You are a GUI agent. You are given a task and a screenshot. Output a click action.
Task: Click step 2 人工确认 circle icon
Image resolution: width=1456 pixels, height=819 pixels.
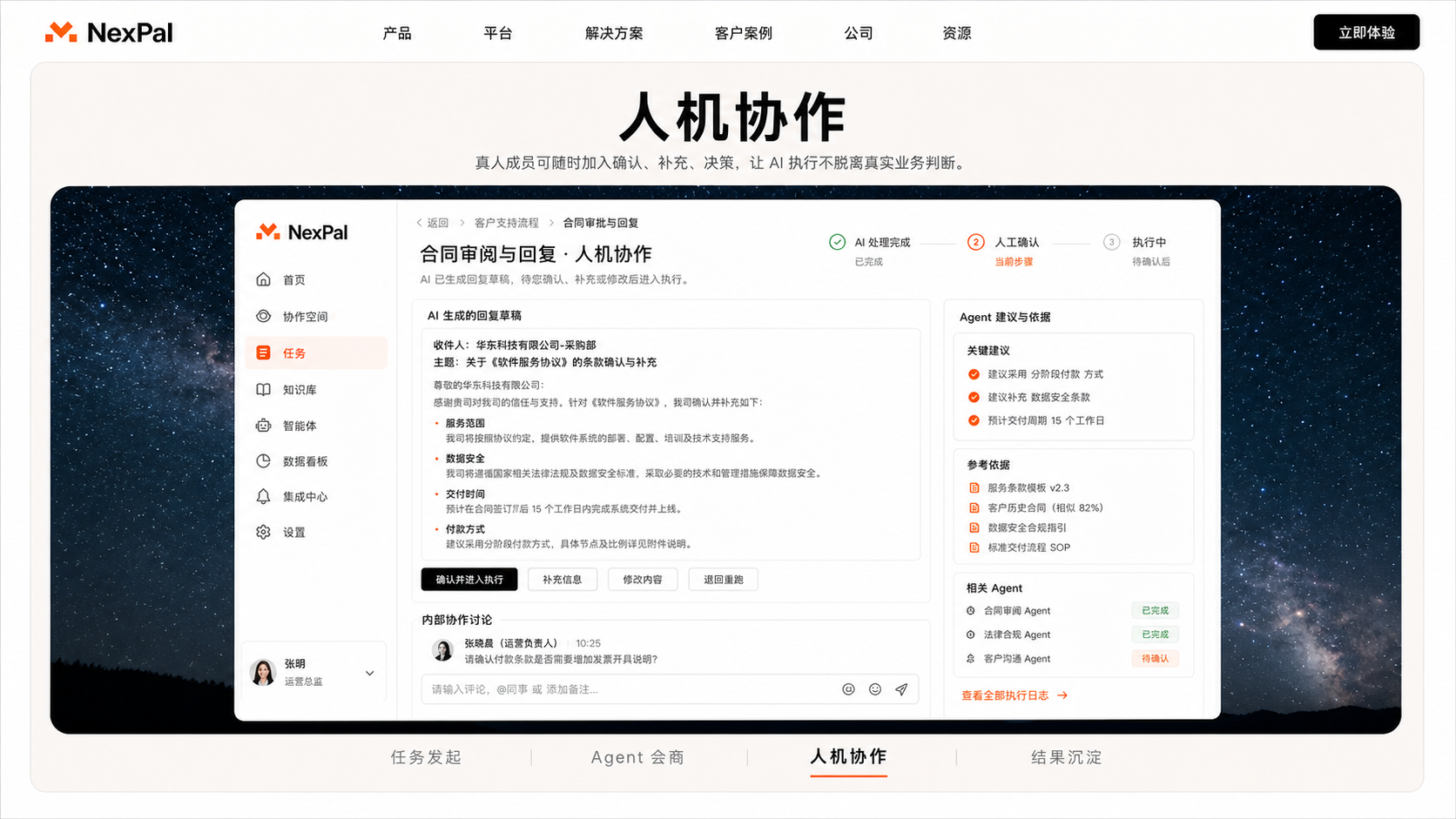point(975,242)
